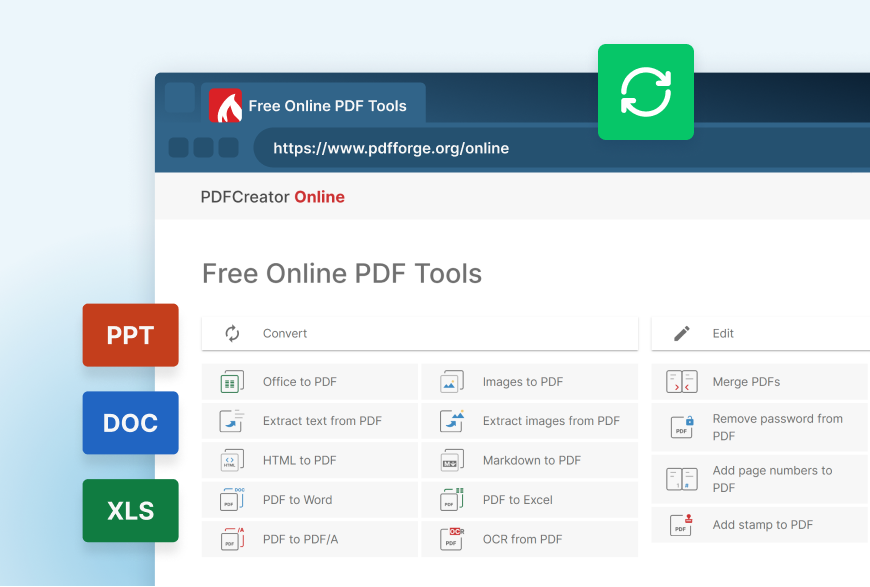Click the Merge PDFs pages icon

point(682,382)
